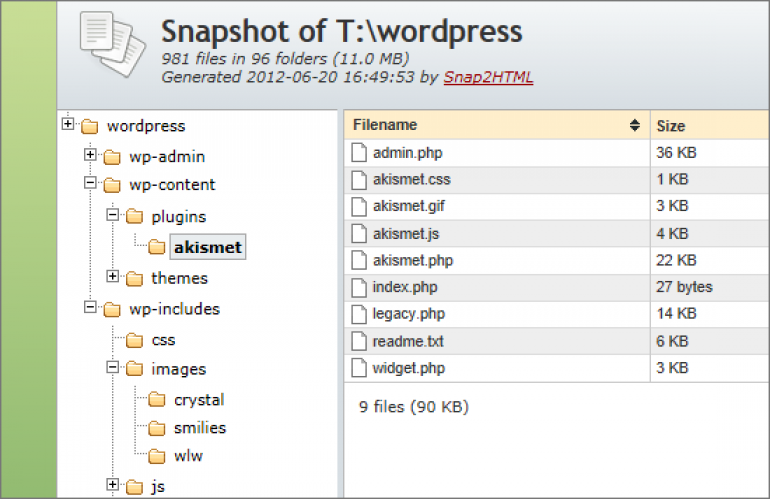
Task: Click the legacy.php filename
Action: tap(409, 314)
